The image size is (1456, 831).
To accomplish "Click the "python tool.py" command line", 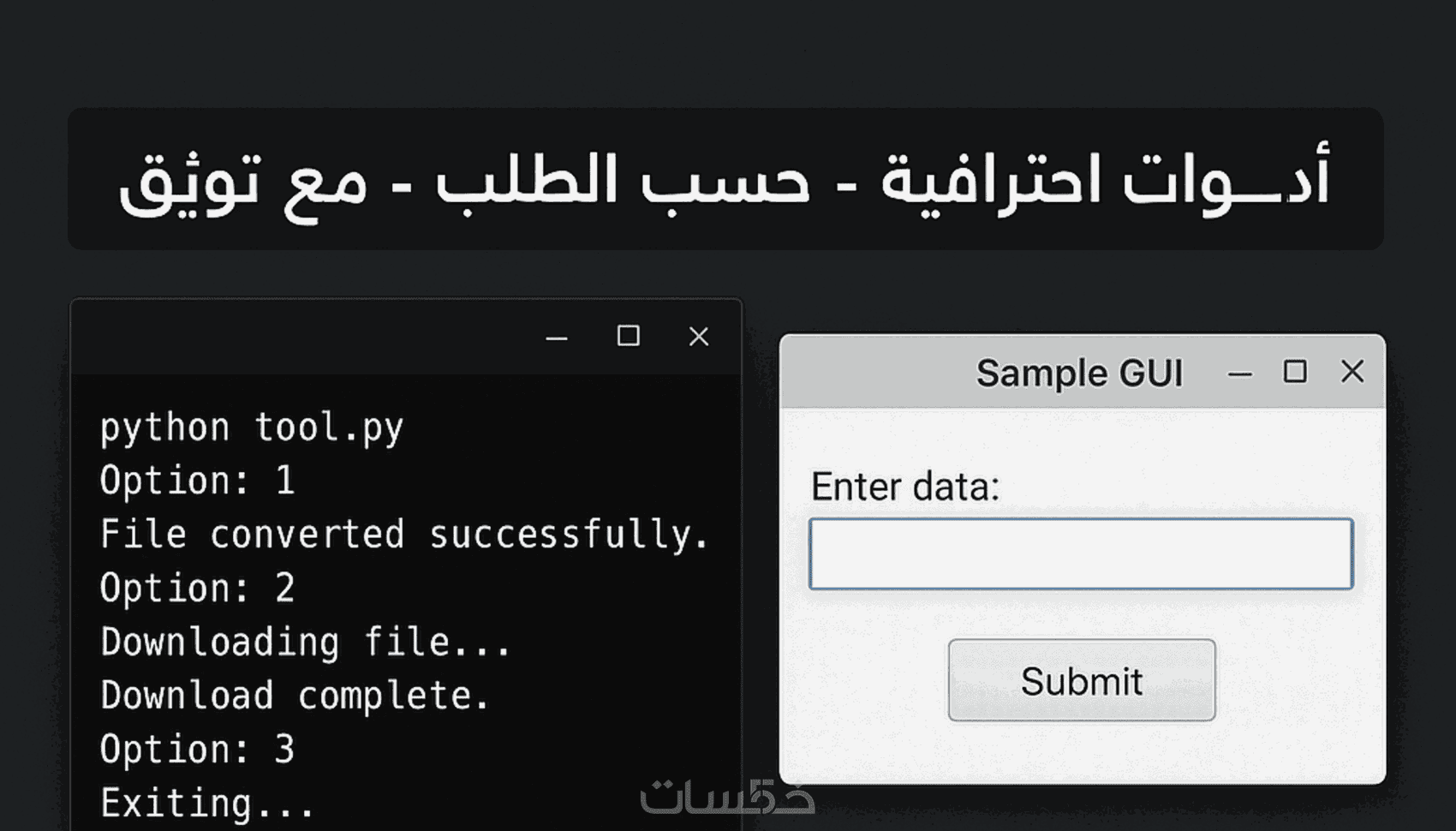I will click(251, 427).
